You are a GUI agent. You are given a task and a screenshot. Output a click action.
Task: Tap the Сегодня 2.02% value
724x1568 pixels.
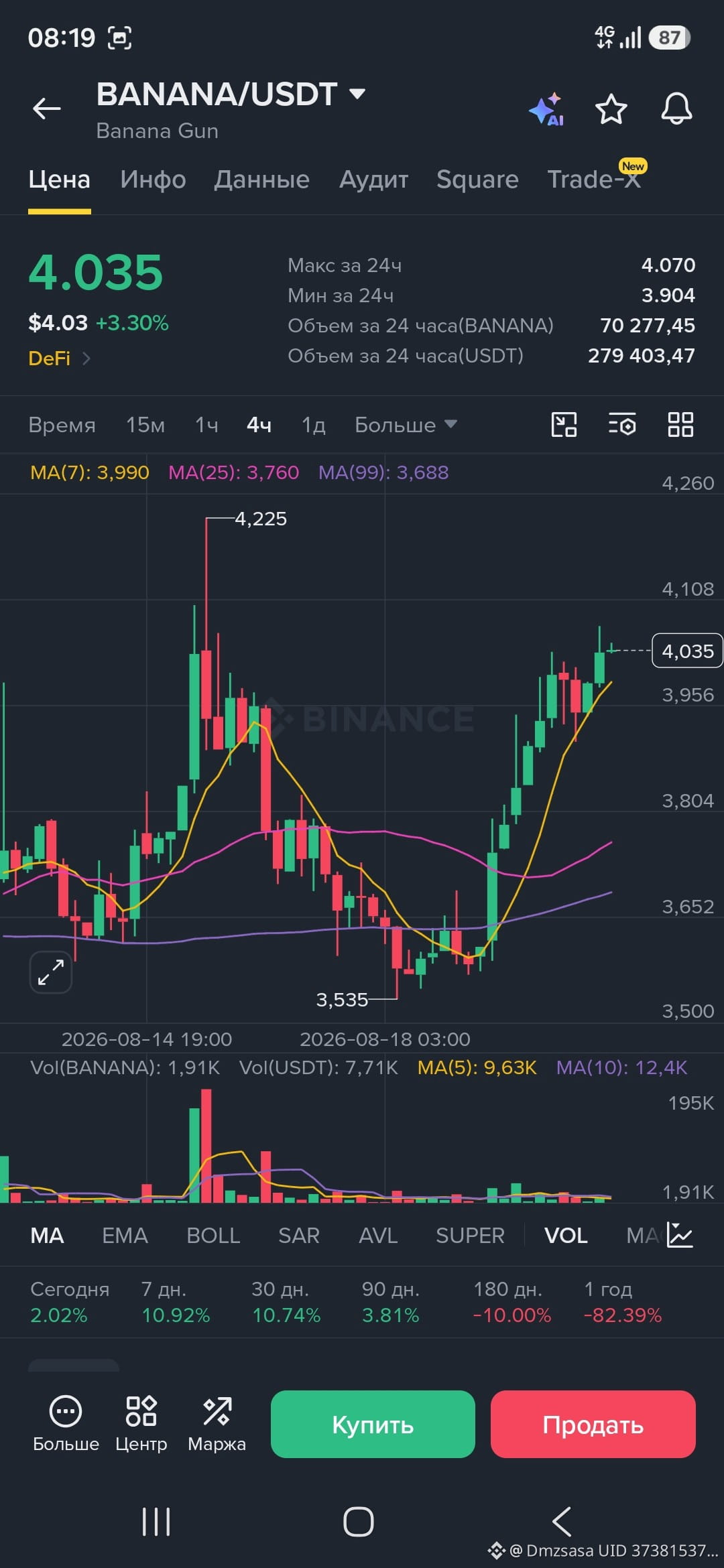59,1315
